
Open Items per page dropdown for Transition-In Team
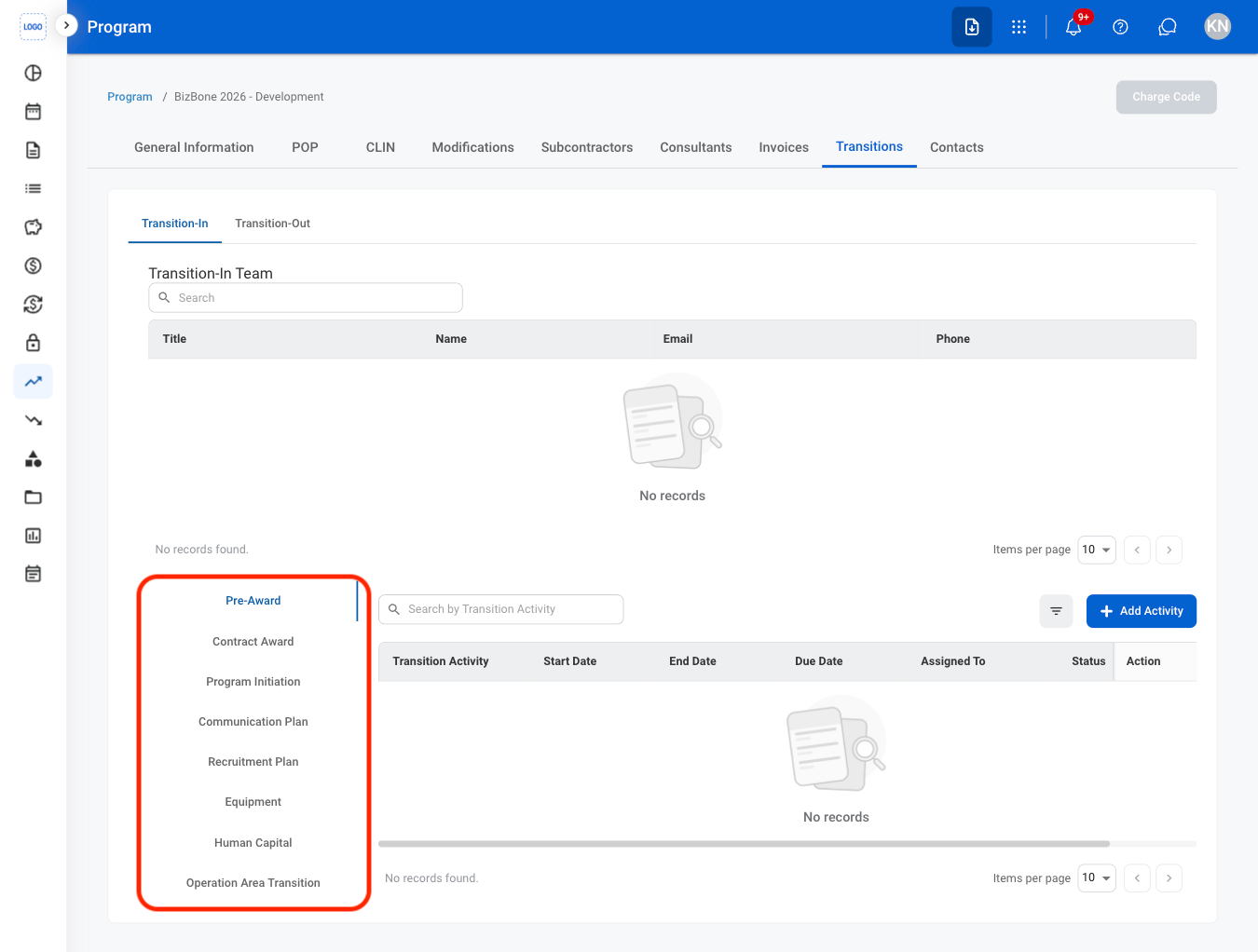(1097, 550)
